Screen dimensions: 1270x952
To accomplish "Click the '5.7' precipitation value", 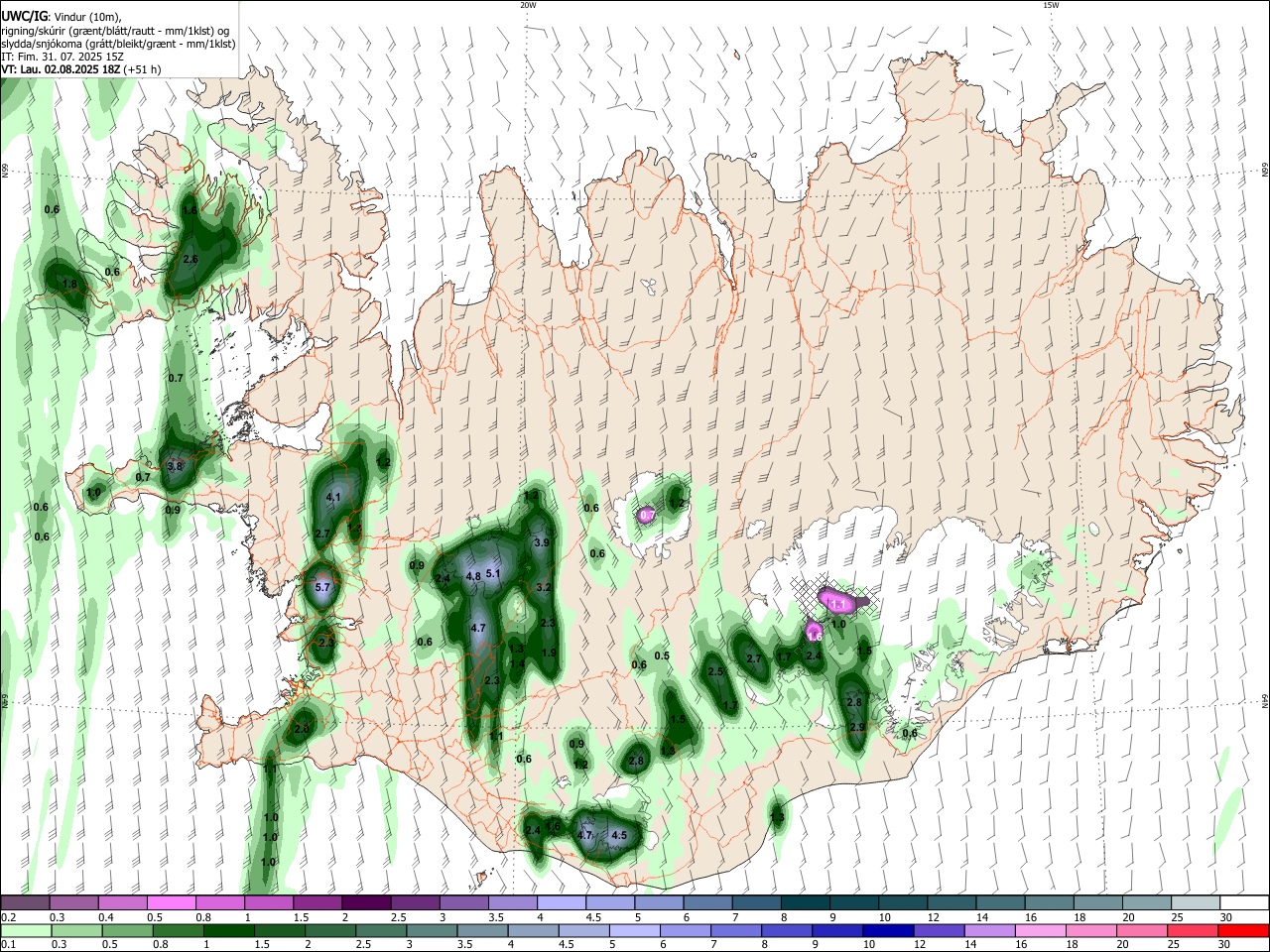I will click(322, 587).
